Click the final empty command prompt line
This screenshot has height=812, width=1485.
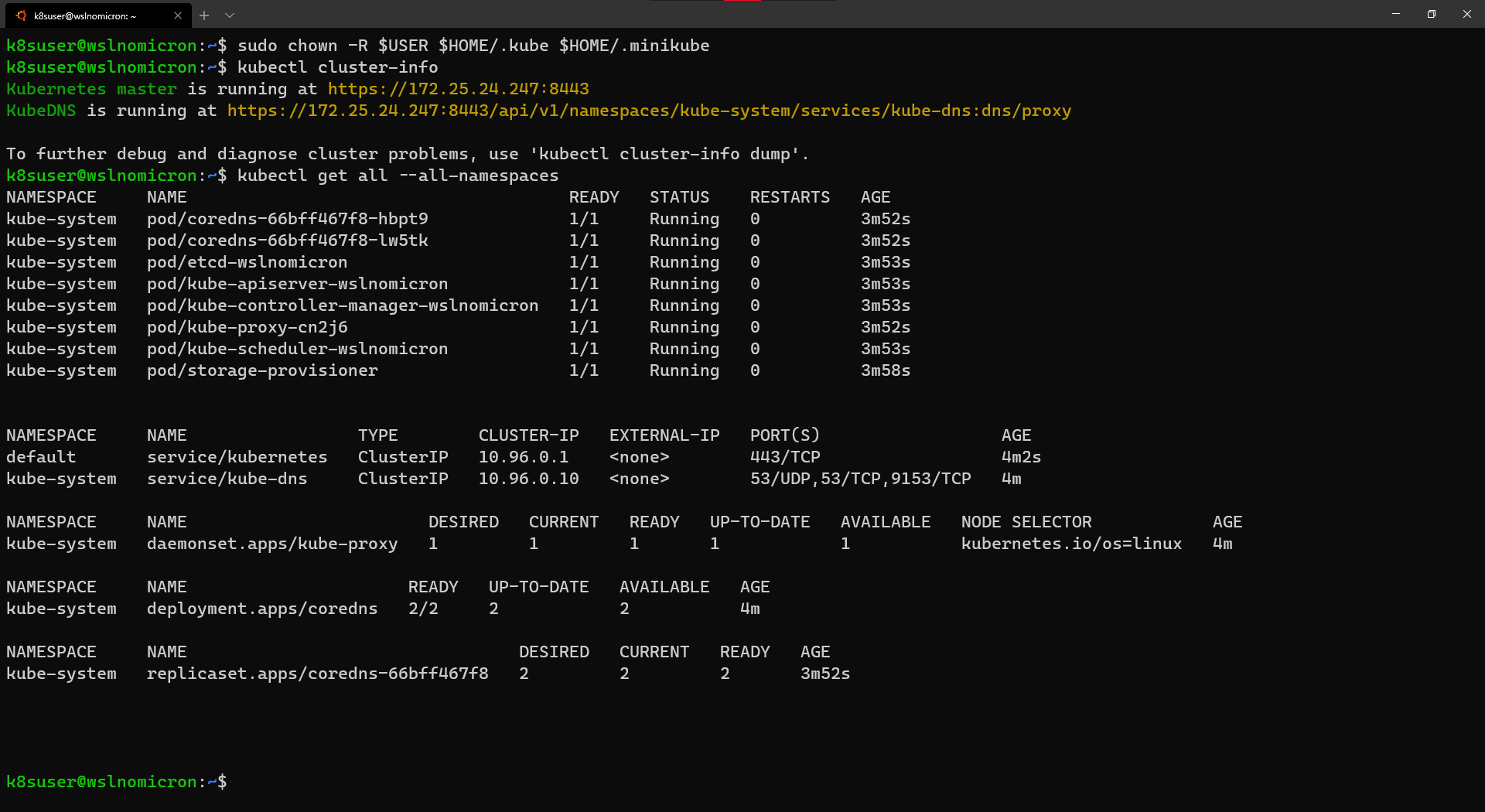coord(464,782)
